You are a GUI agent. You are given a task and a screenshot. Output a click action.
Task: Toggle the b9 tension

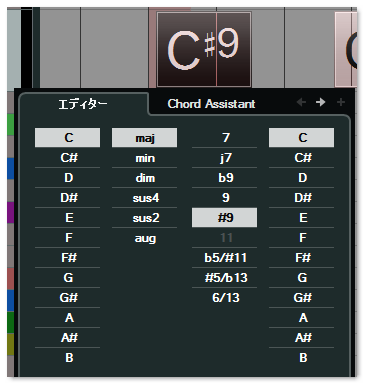[x=224, y=178]
